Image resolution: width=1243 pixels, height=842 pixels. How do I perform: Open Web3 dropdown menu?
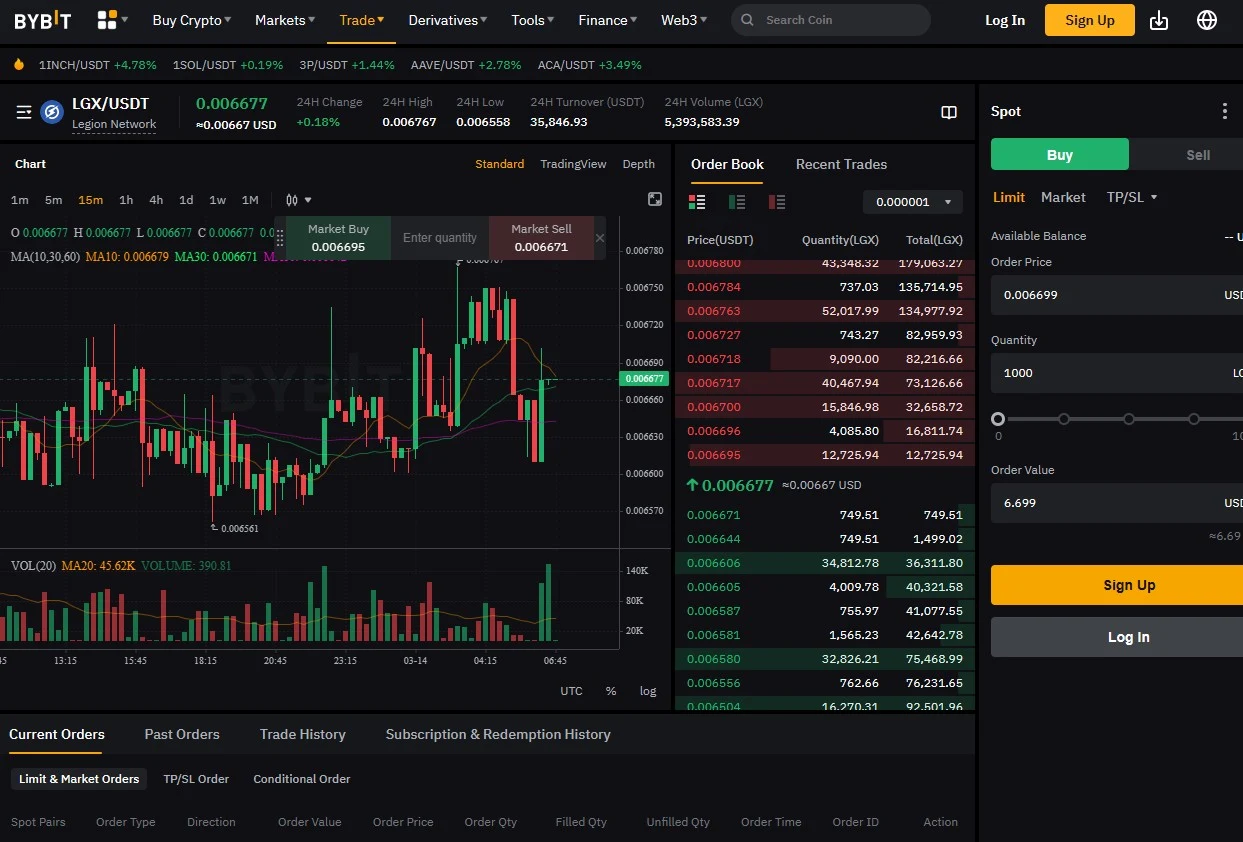[684, 20]
